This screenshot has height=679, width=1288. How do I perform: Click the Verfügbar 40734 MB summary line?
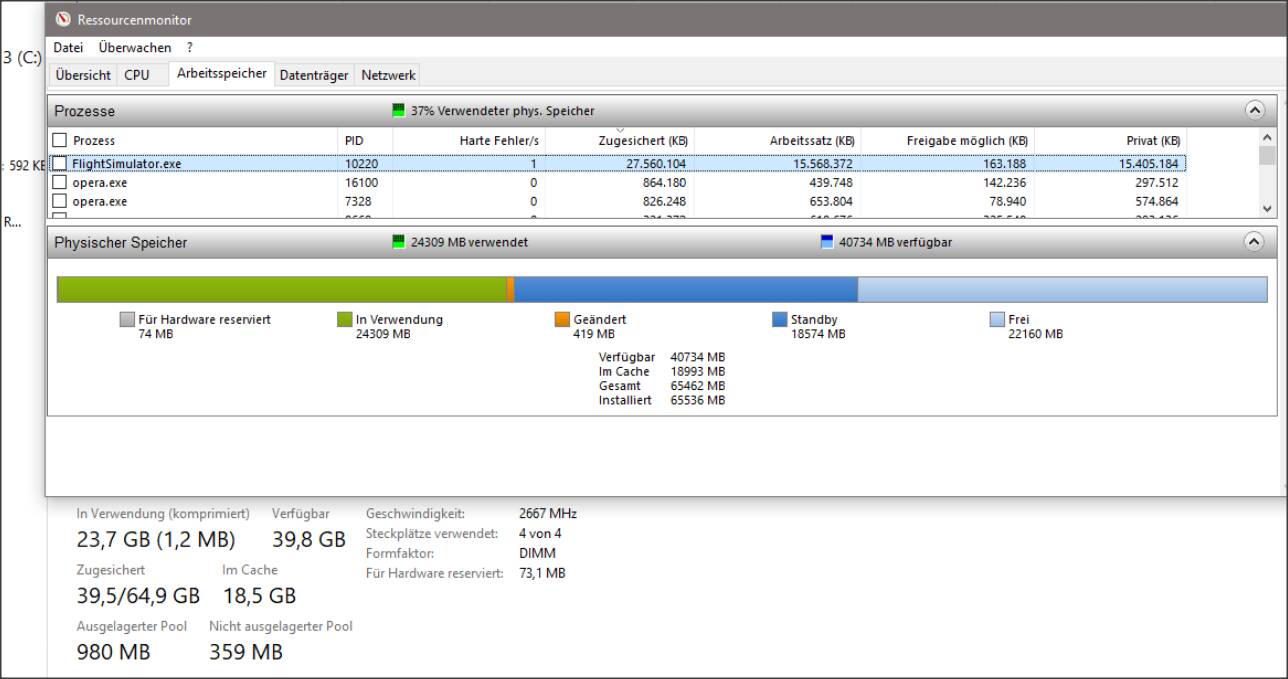[x=662, y=357]
